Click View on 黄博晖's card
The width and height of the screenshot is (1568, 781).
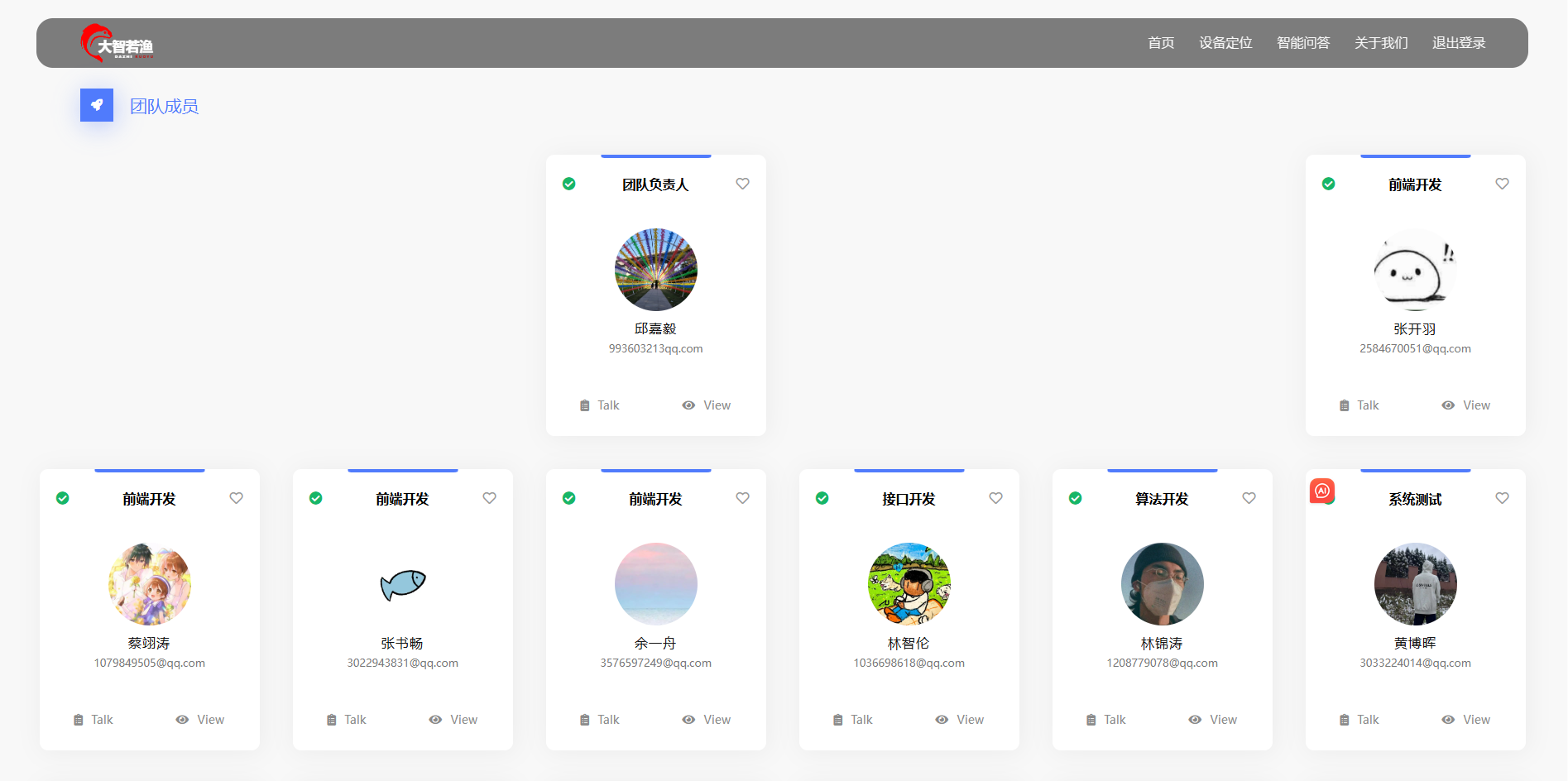pyautogui.click(x=1466, y=720)
